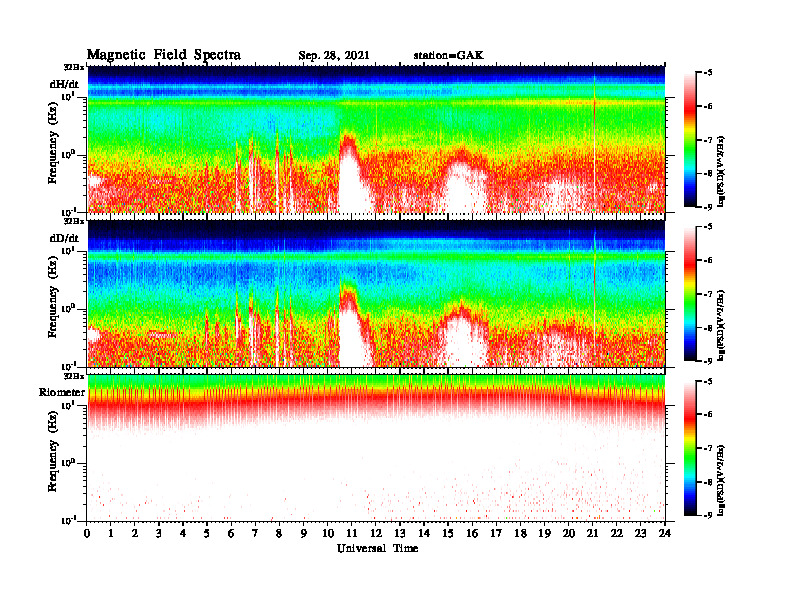Viewport: 792px width, 612px height.
Task: Click the hour "15" tick label
Action: 448,534
